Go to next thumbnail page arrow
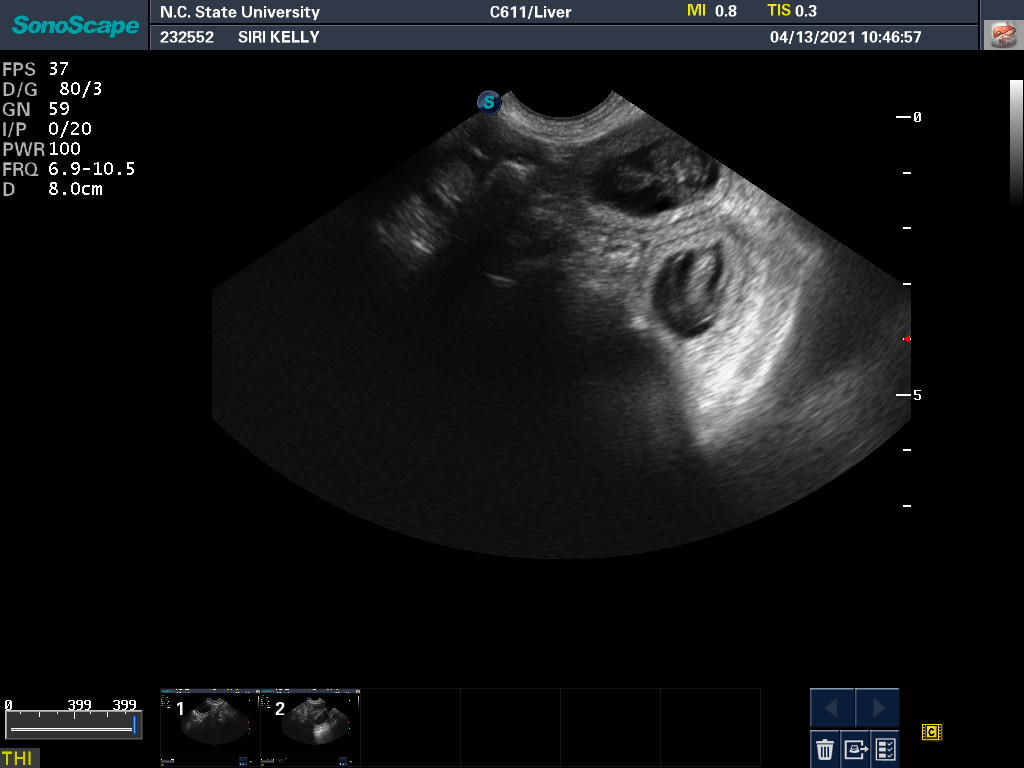The image size is (1024, 768). pos(877,708)
